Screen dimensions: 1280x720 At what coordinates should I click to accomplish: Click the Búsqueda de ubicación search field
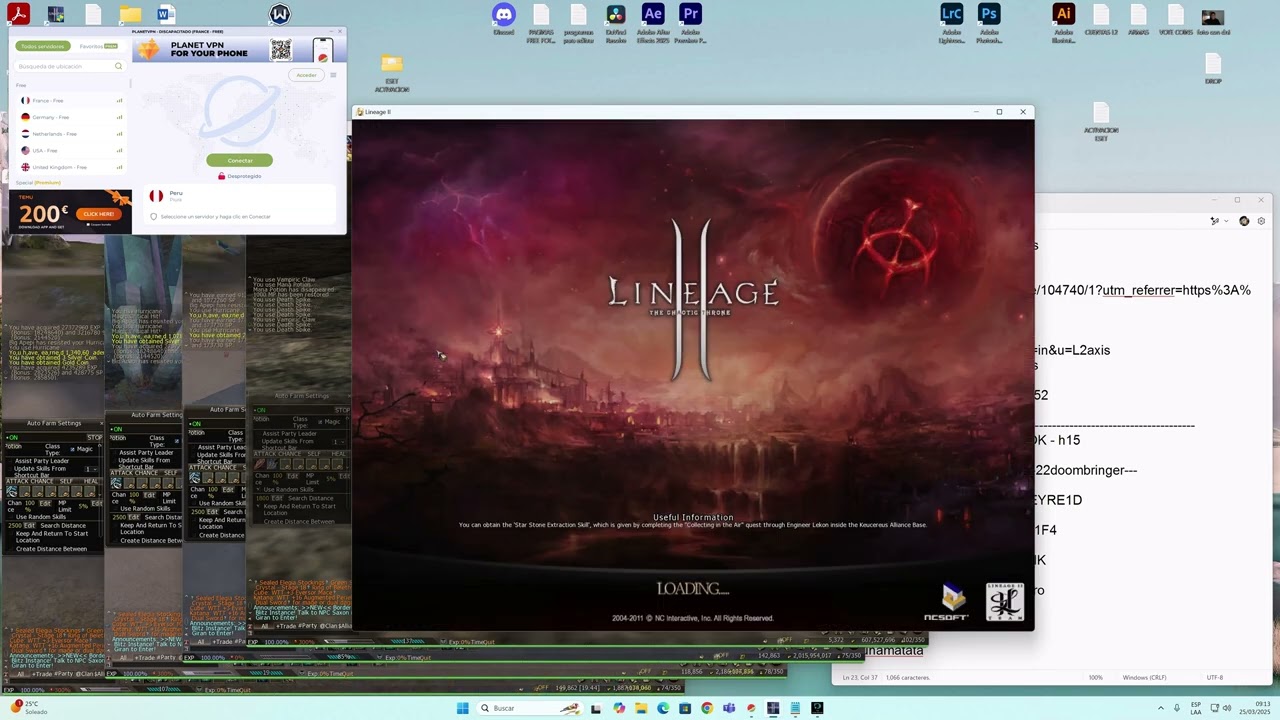click(70, 66)
